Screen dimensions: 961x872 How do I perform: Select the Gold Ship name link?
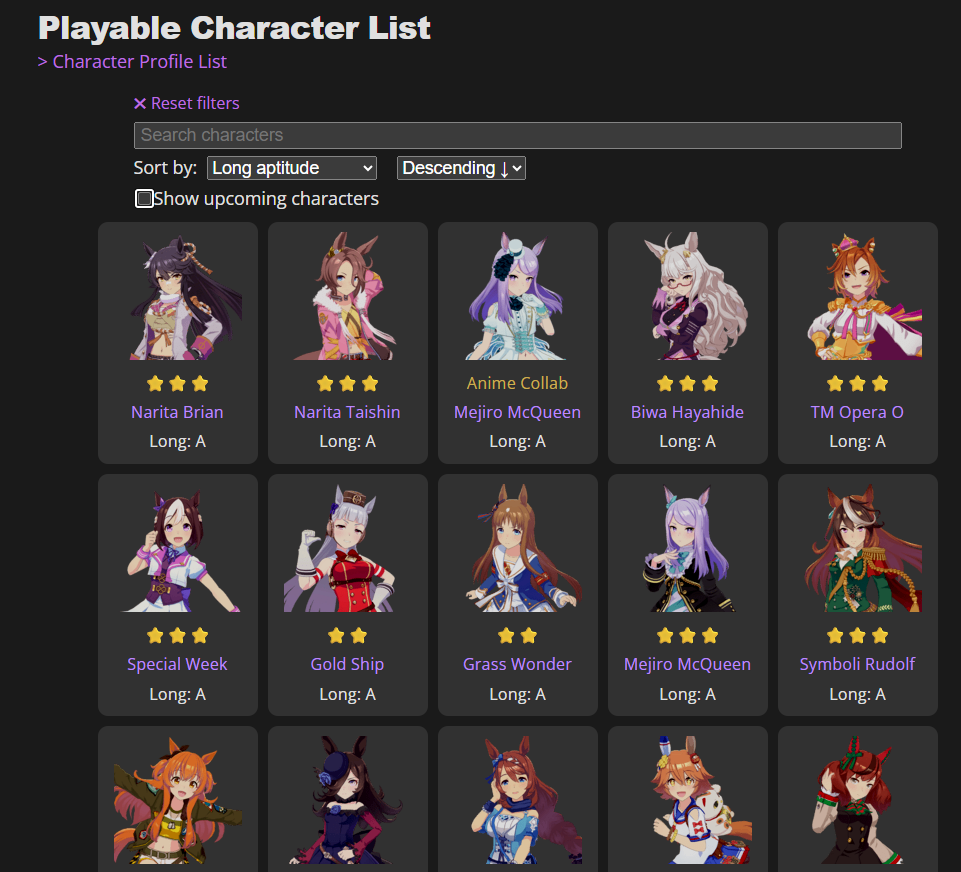point(347,664)
